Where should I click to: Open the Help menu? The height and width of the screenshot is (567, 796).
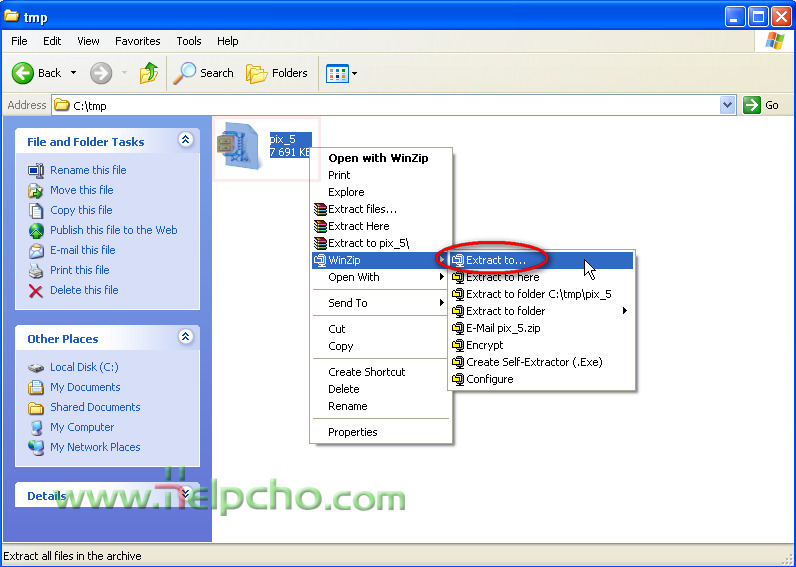coord(227,41)
